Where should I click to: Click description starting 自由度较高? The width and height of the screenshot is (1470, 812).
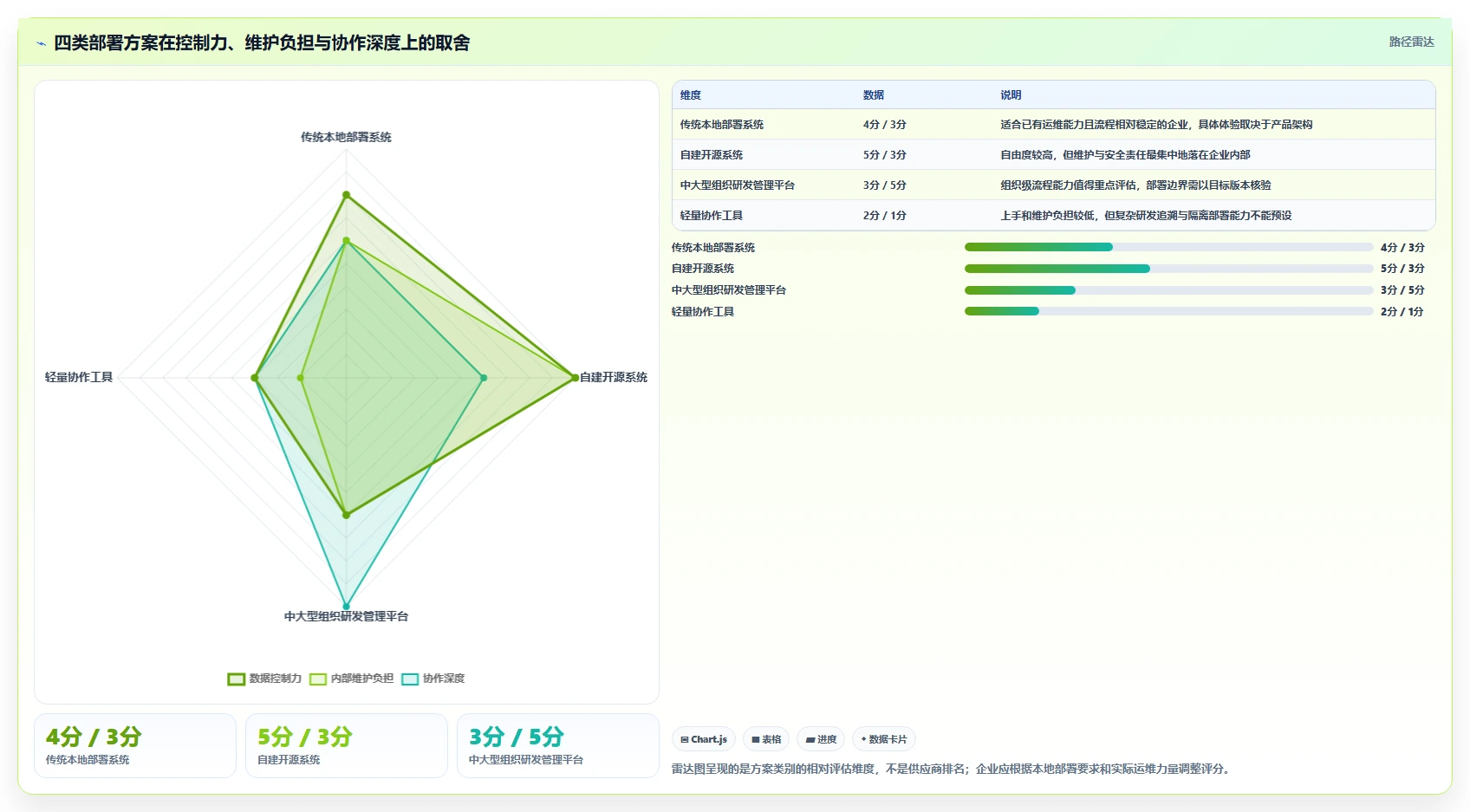coord(1125,155)
